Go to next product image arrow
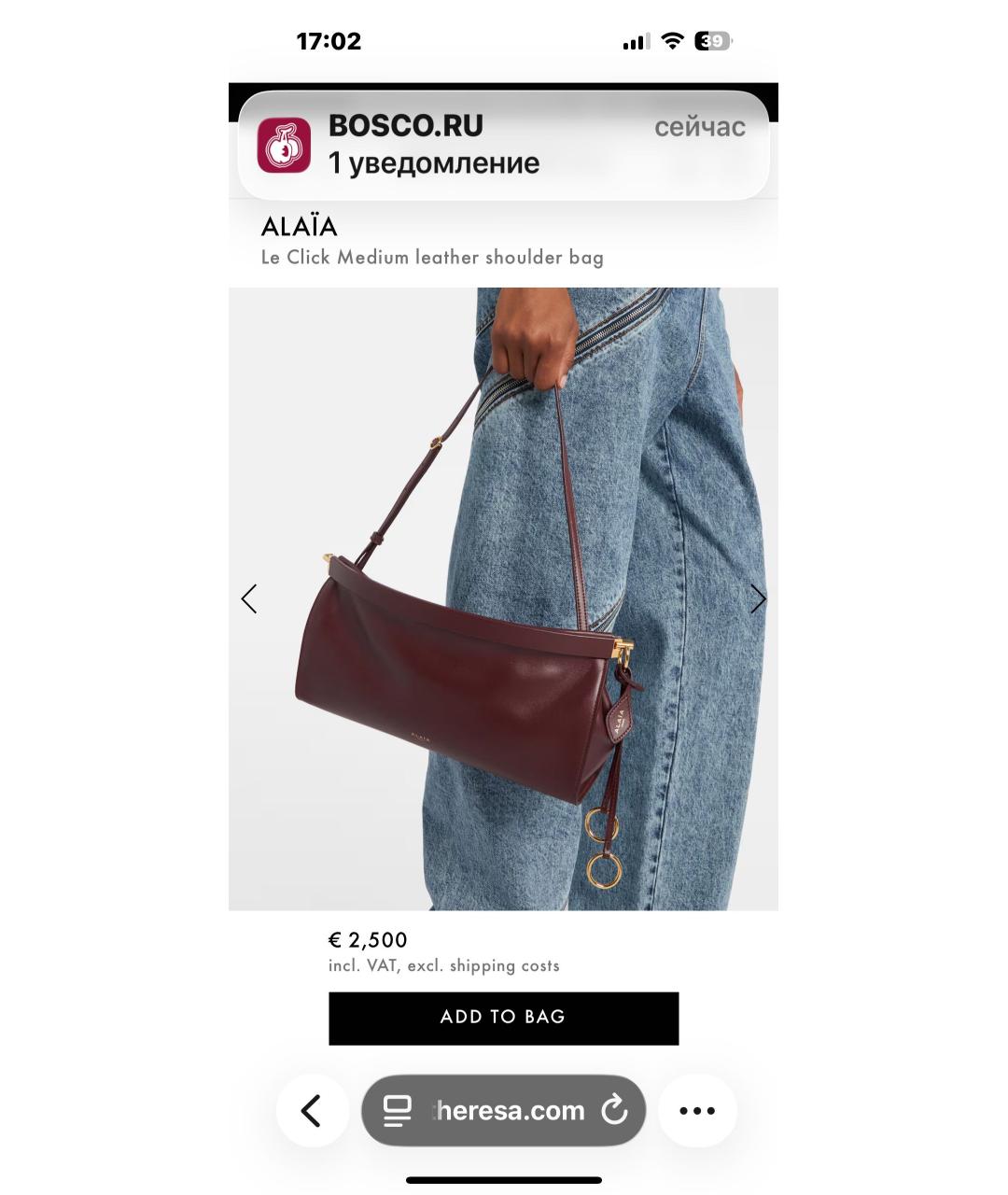Viewport: 1008px width, 1195px height. point(758,598)
